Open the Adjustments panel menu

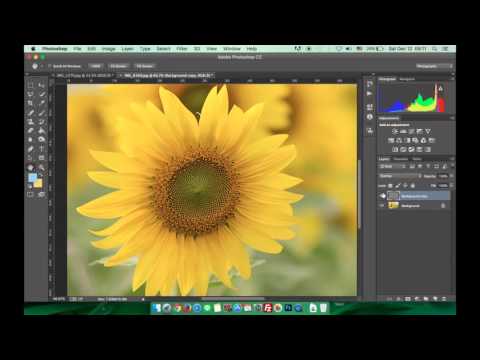452,118
